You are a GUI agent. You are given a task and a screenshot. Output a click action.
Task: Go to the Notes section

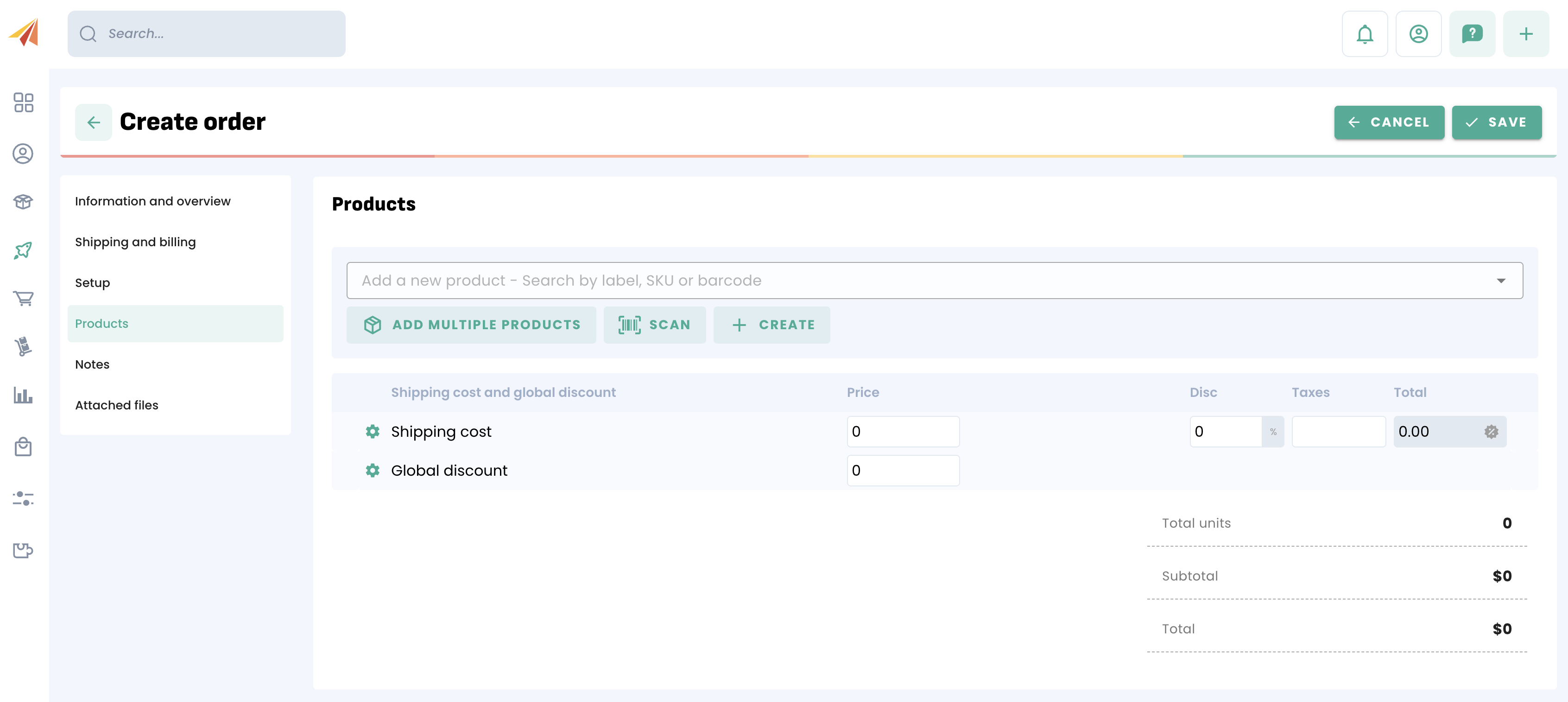click(x=92, y=365)
